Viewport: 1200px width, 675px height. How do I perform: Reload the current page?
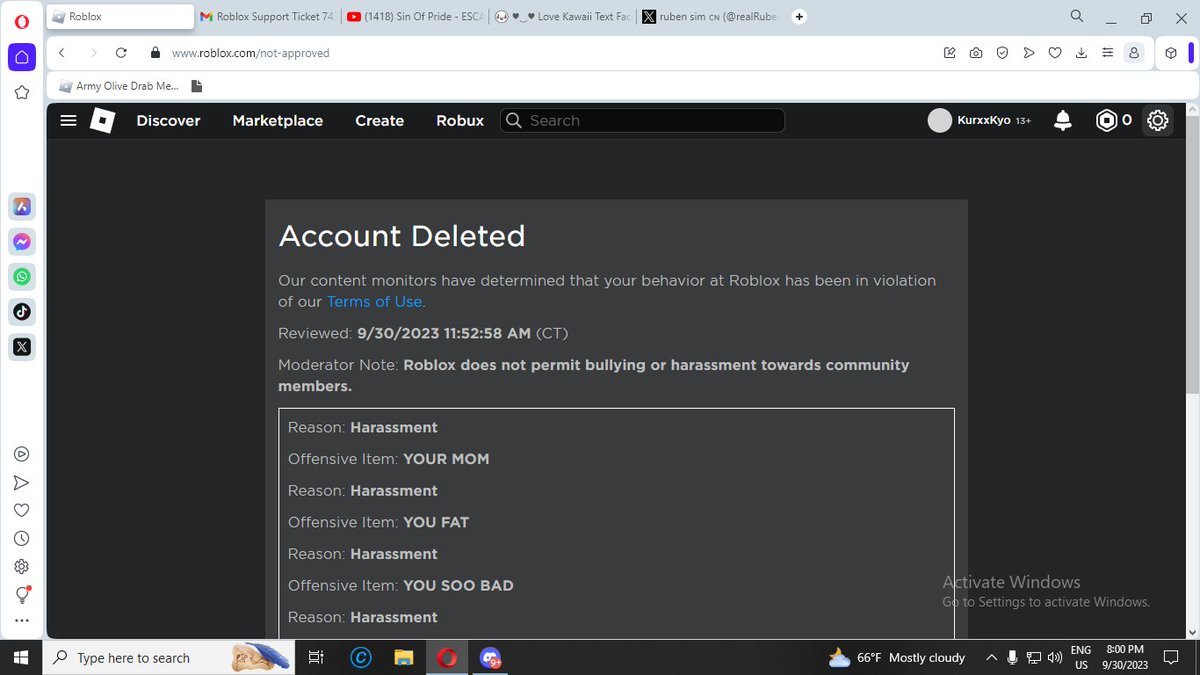click(121, 53)
